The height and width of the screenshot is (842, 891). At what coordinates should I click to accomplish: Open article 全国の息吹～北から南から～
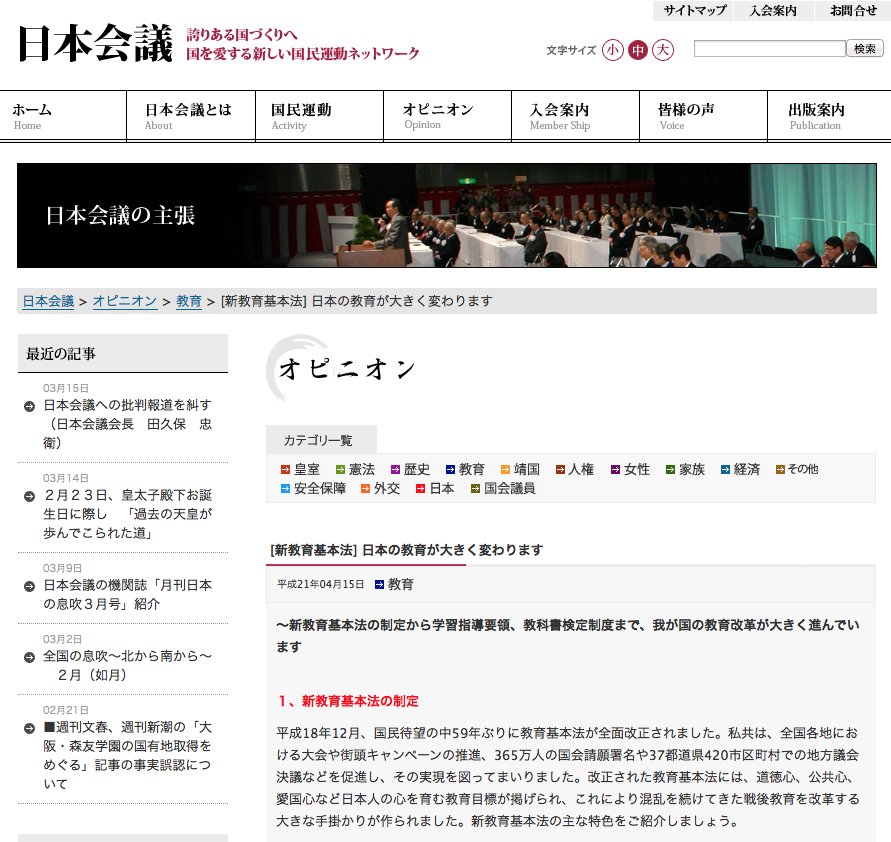pyautogui.click(x=127, y=665)
